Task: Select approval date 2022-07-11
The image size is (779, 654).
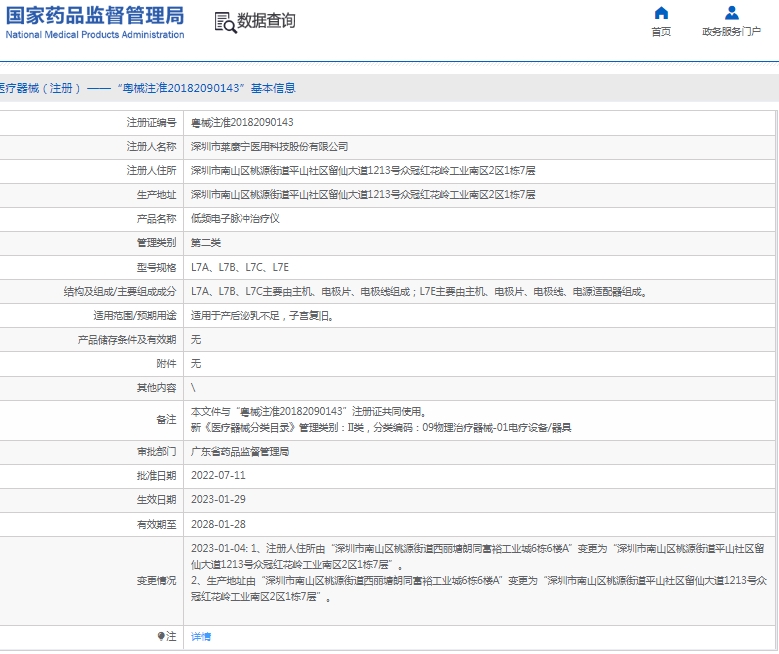Action: (218, 475)
